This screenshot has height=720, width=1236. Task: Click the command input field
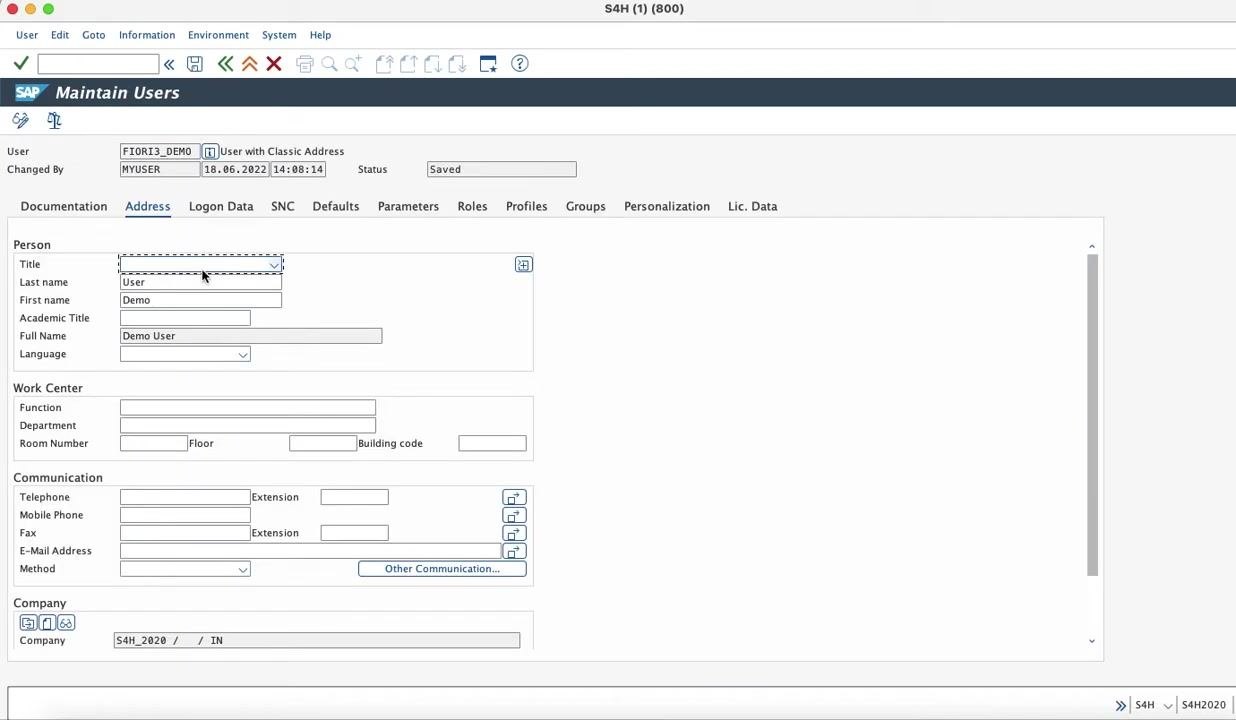point(98,65)
